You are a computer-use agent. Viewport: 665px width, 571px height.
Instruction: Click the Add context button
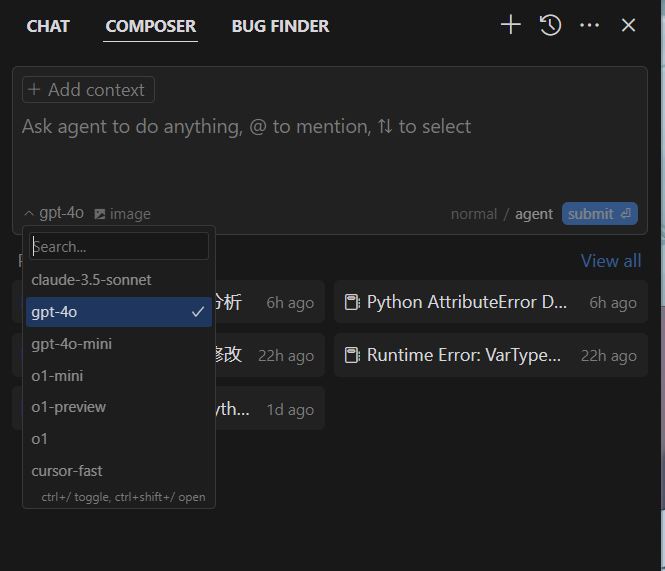(x=88, y=90)
